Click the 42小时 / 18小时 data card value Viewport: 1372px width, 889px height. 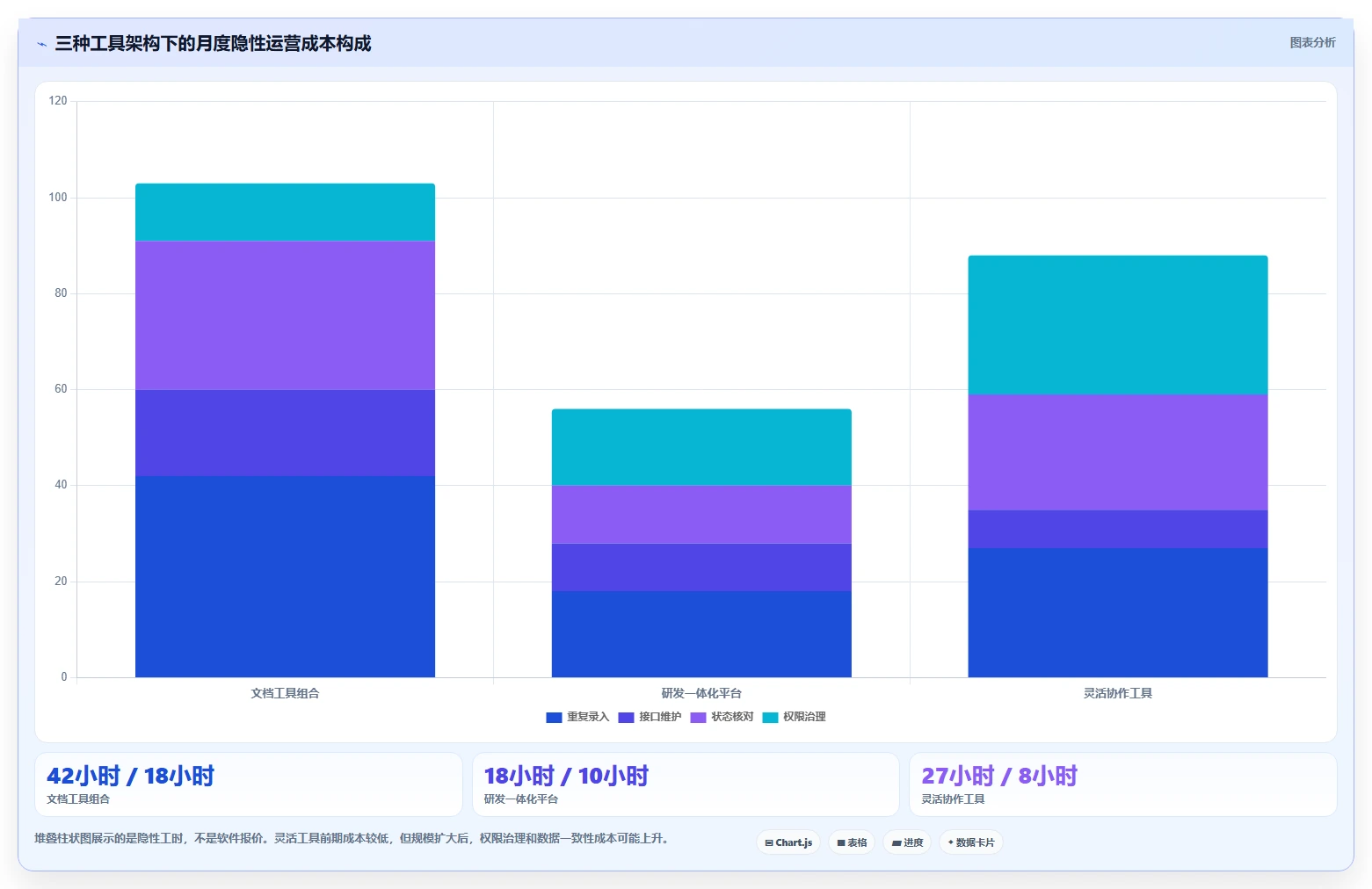click(130, 776)
